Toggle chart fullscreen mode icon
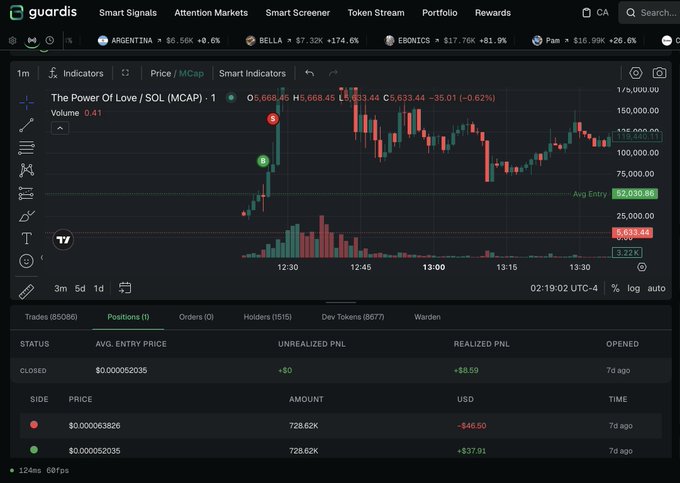Image resolution: width=680 pixels, height=483 pixels. (x=125, y=73)
